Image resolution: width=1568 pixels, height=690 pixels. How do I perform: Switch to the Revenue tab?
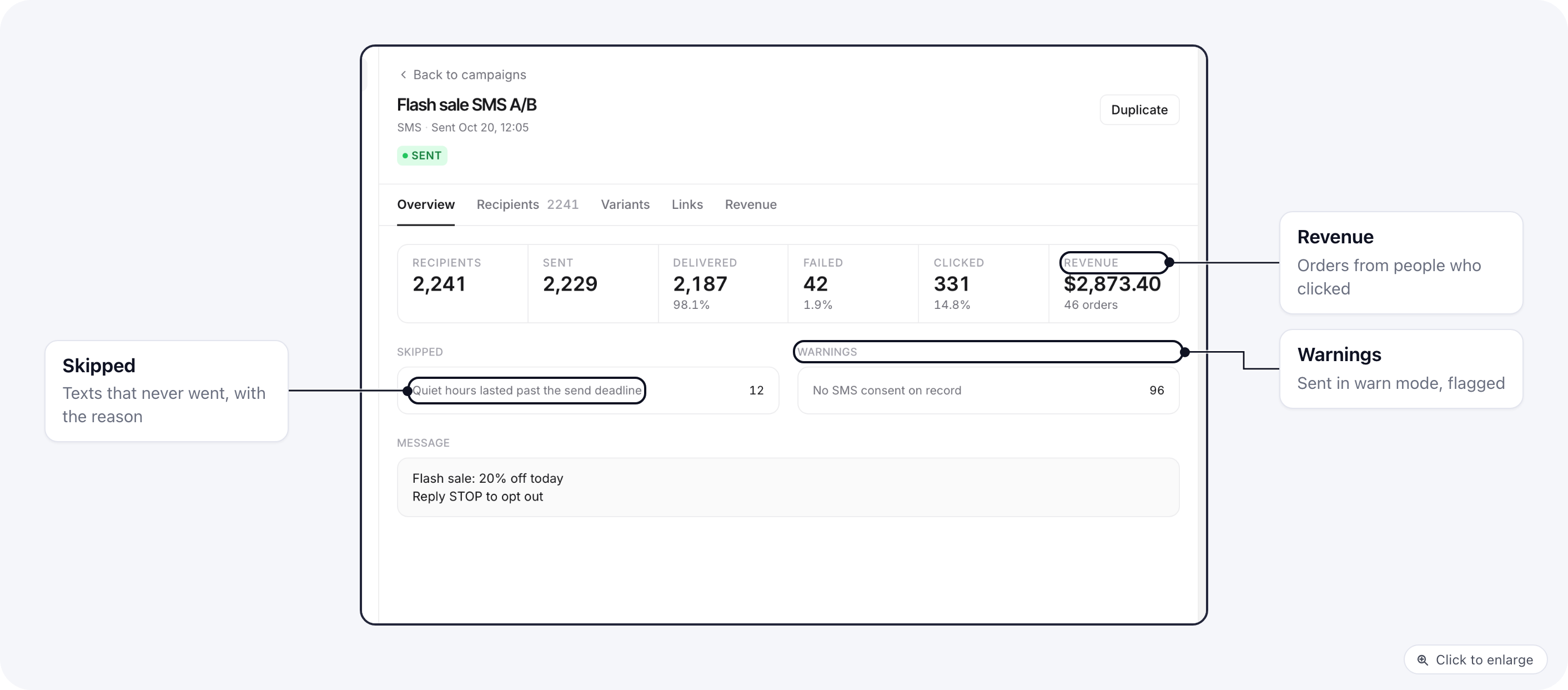[751, 204]
